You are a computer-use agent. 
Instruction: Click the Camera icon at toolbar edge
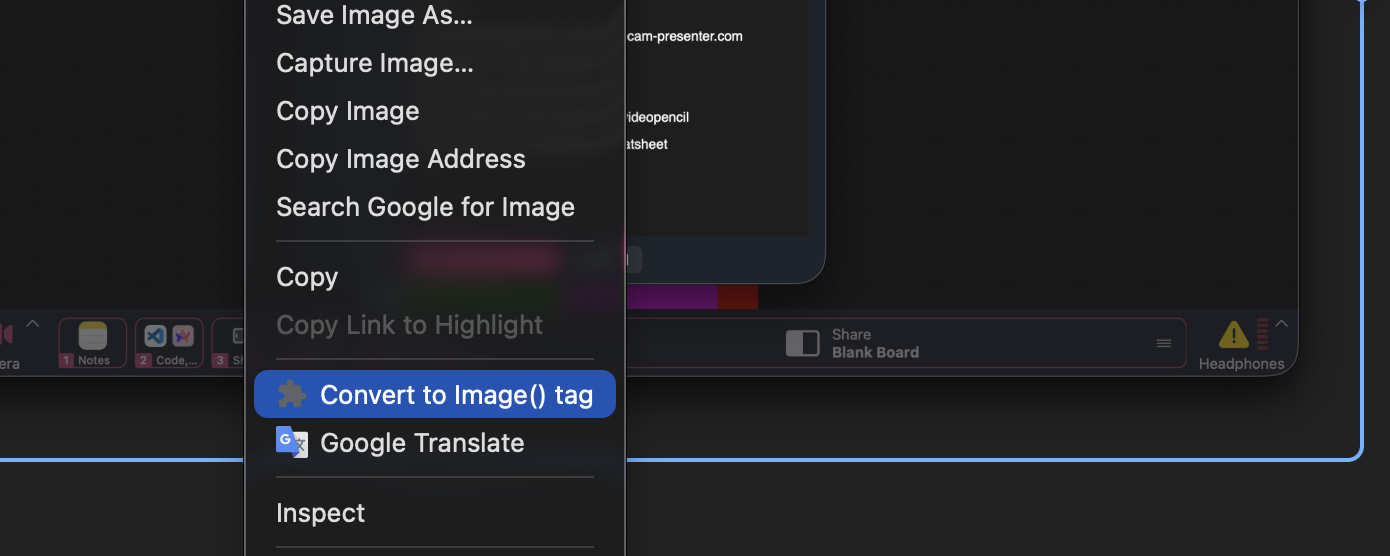6,334
